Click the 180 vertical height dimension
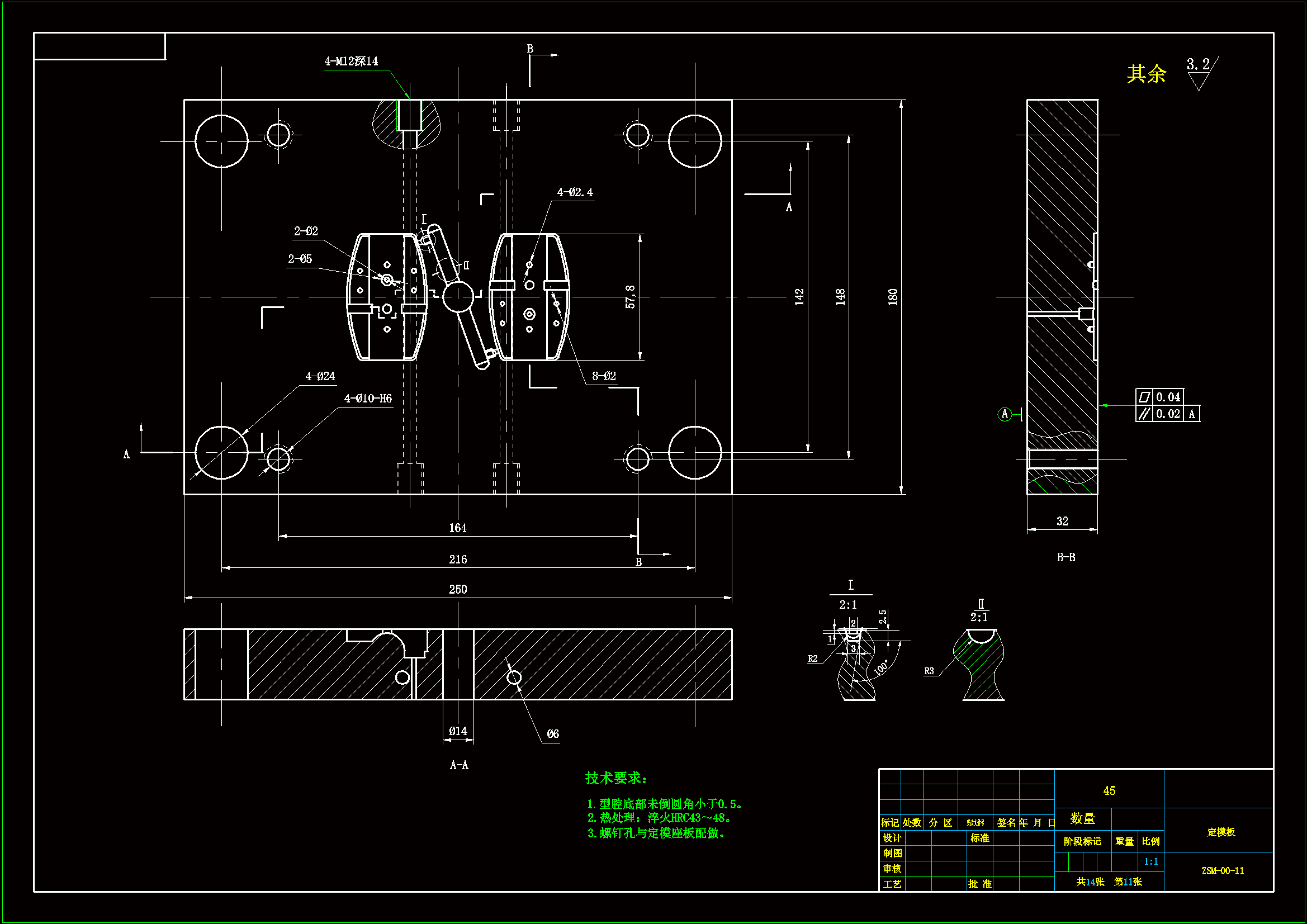Viewport: 1307px width, 924px height. [x=893, y=297]
